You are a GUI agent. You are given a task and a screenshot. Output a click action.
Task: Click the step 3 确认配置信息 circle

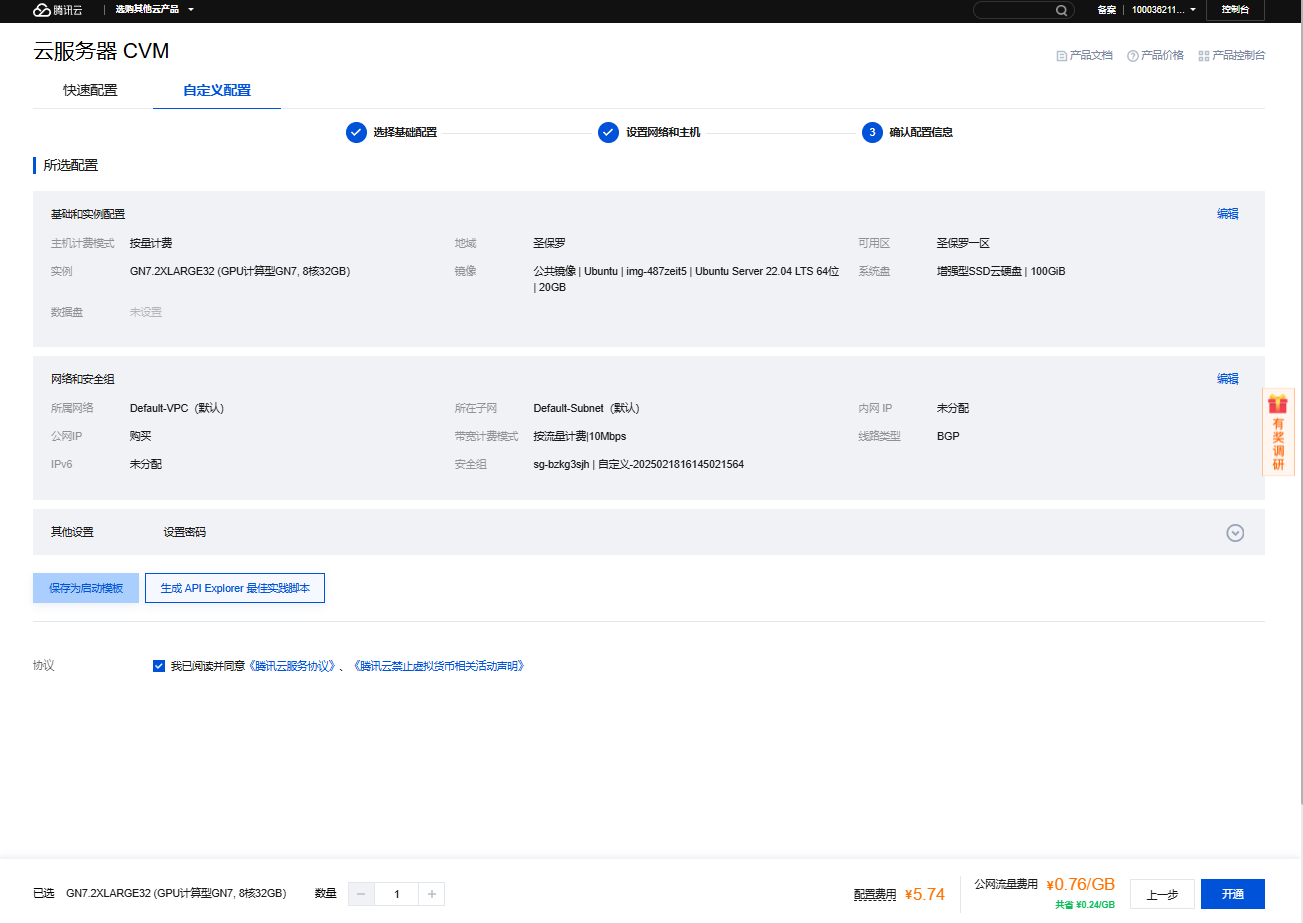872,132
